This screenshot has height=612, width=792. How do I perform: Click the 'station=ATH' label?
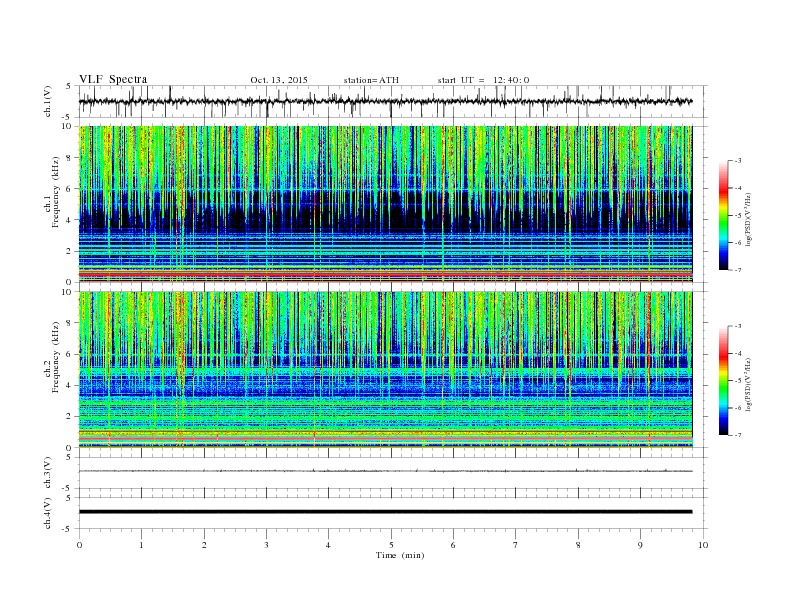[371, 80]
